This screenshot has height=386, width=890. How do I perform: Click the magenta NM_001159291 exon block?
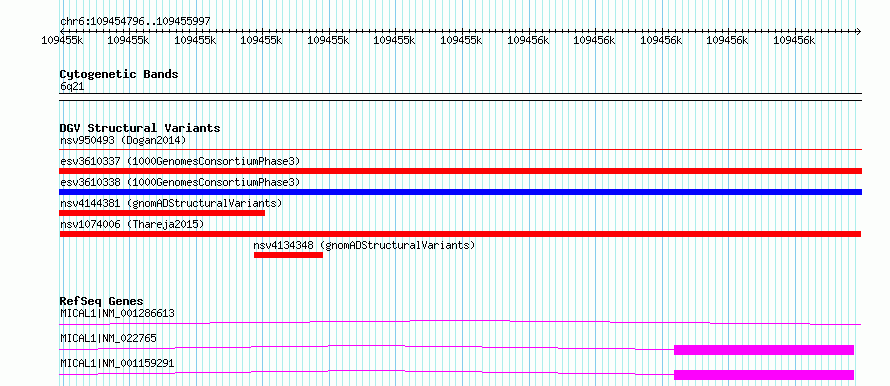[764, 375]
